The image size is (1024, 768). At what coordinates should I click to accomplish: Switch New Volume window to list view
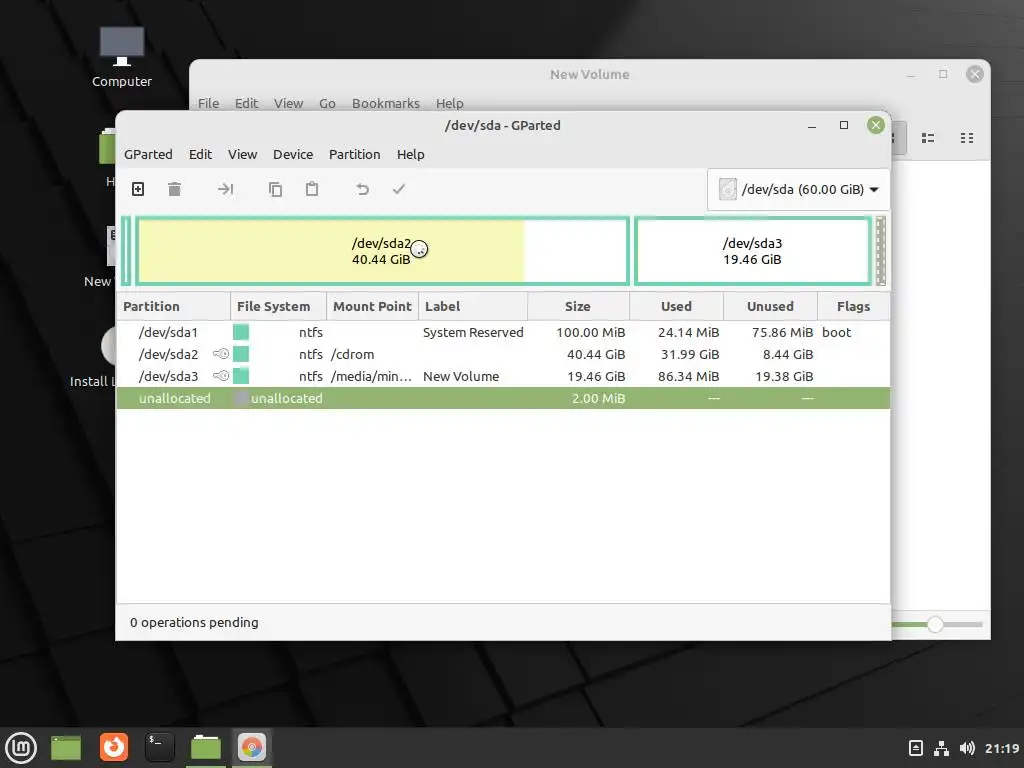coord(928,138)
